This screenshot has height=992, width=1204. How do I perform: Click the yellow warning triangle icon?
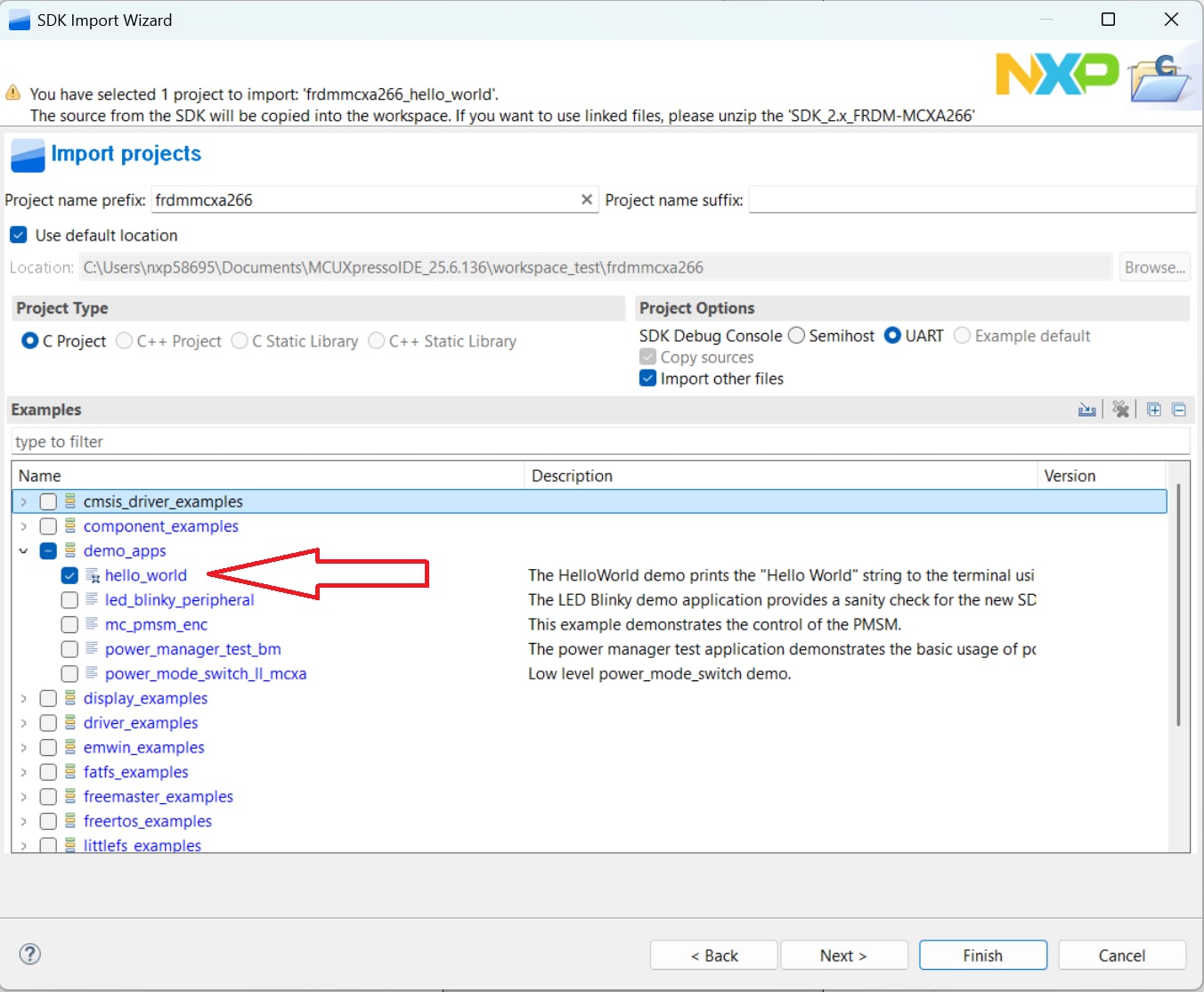pos(12,92)
